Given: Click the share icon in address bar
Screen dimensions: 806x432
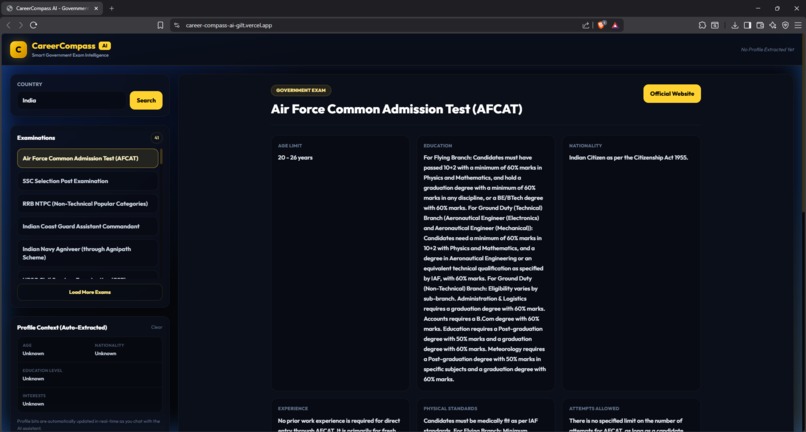Looking at the screenshot, I should pyautogui.click(x=585, y=25).
